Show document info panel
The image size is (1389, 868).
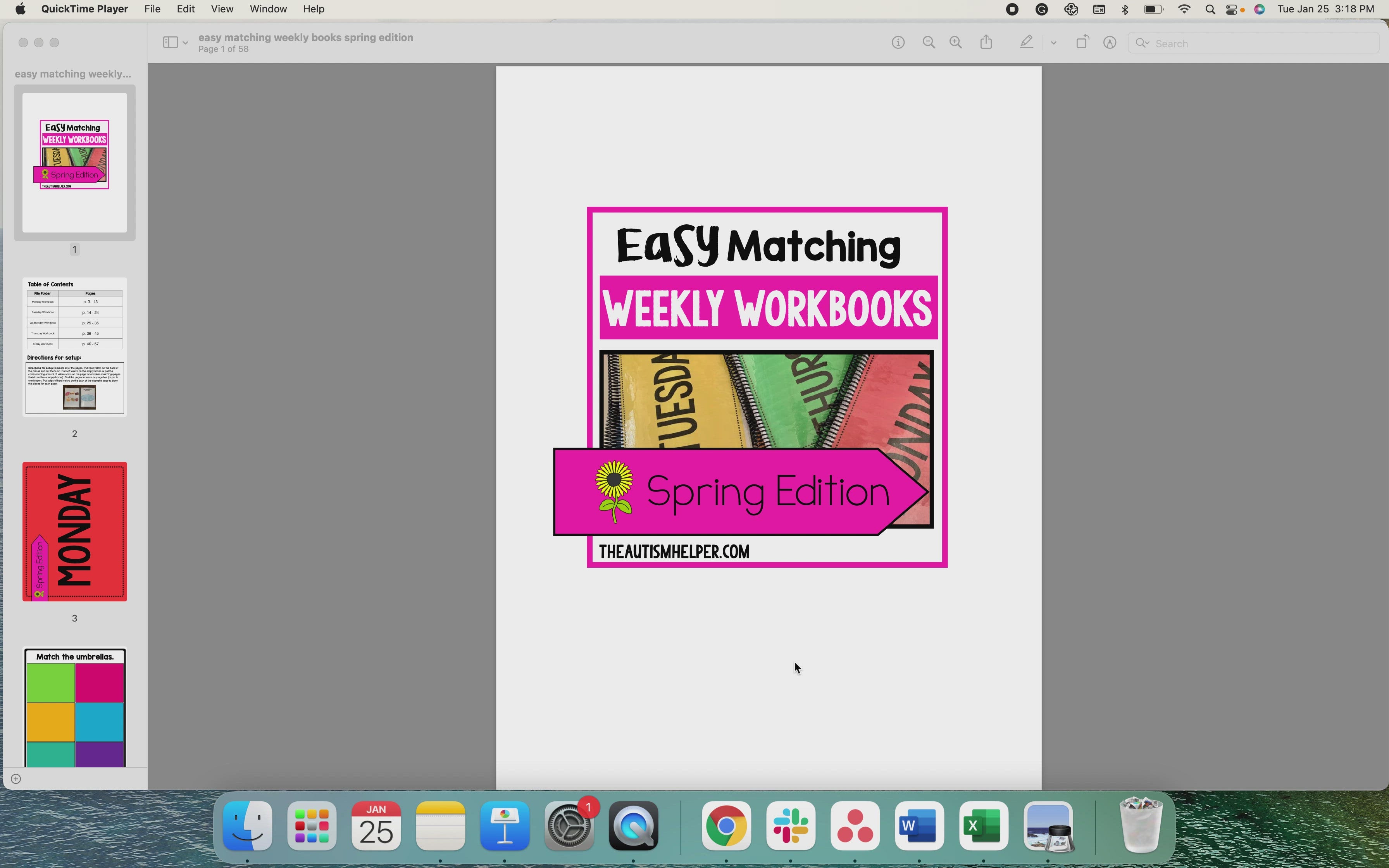coord(898,42)
